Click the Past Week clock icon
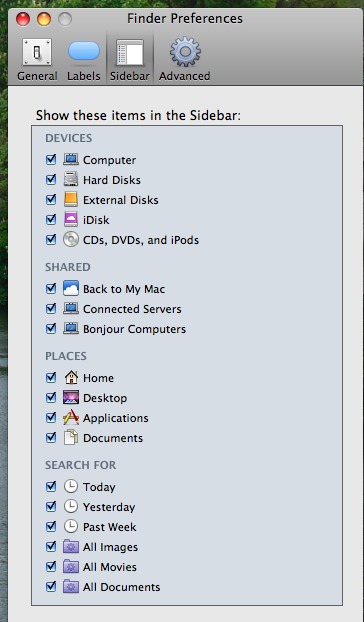The width and height of the screenshot is (364, 622). pos(71,527)
